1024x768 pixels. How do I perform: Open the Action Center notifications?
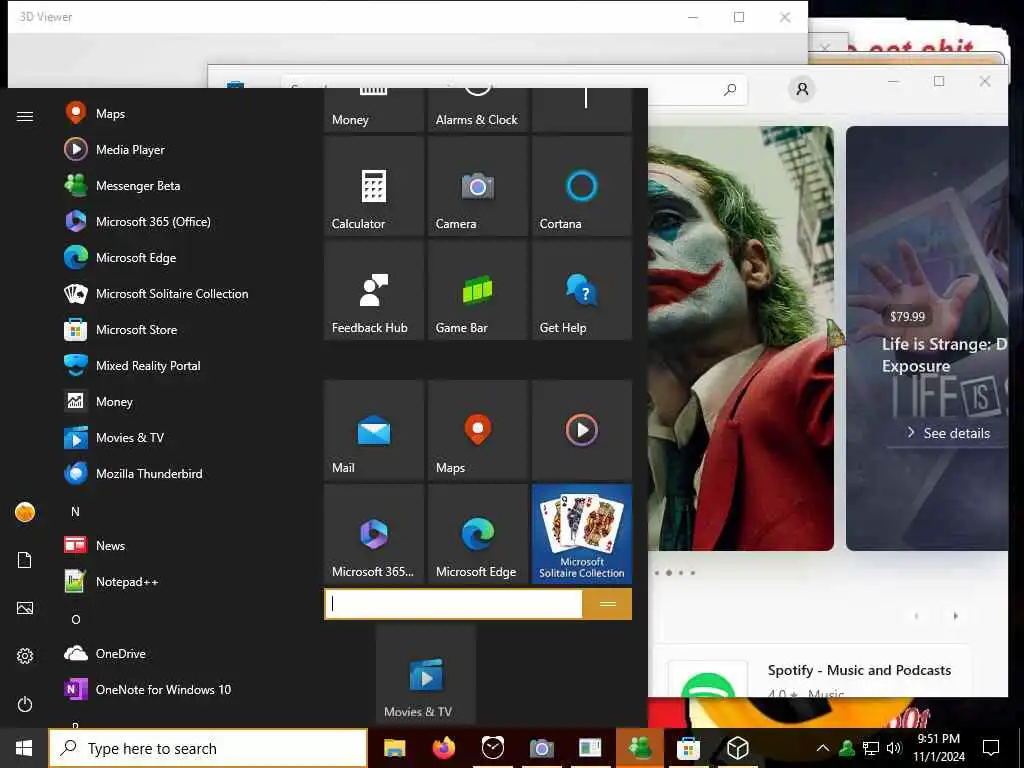click(991, 748)
